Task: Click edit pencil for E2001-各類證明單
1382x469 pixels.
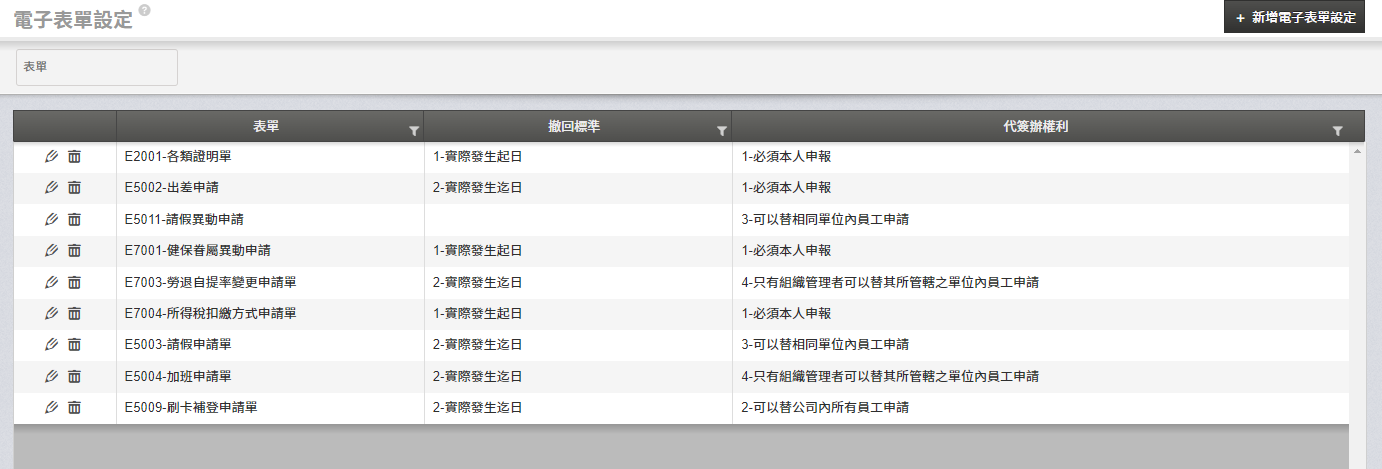Action: (52, 156)
